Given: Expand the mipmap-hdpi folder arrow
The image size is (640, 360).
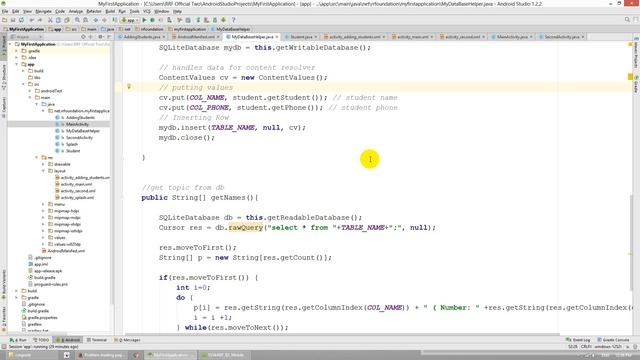Looking at the screenshot, I should pos(43,211).
